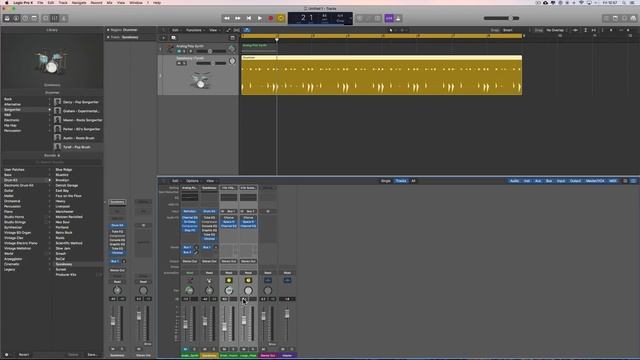The image size is (640, 360).
Task: Switch the Mixer to Tracks view
Action: click(x=401, y=181)
